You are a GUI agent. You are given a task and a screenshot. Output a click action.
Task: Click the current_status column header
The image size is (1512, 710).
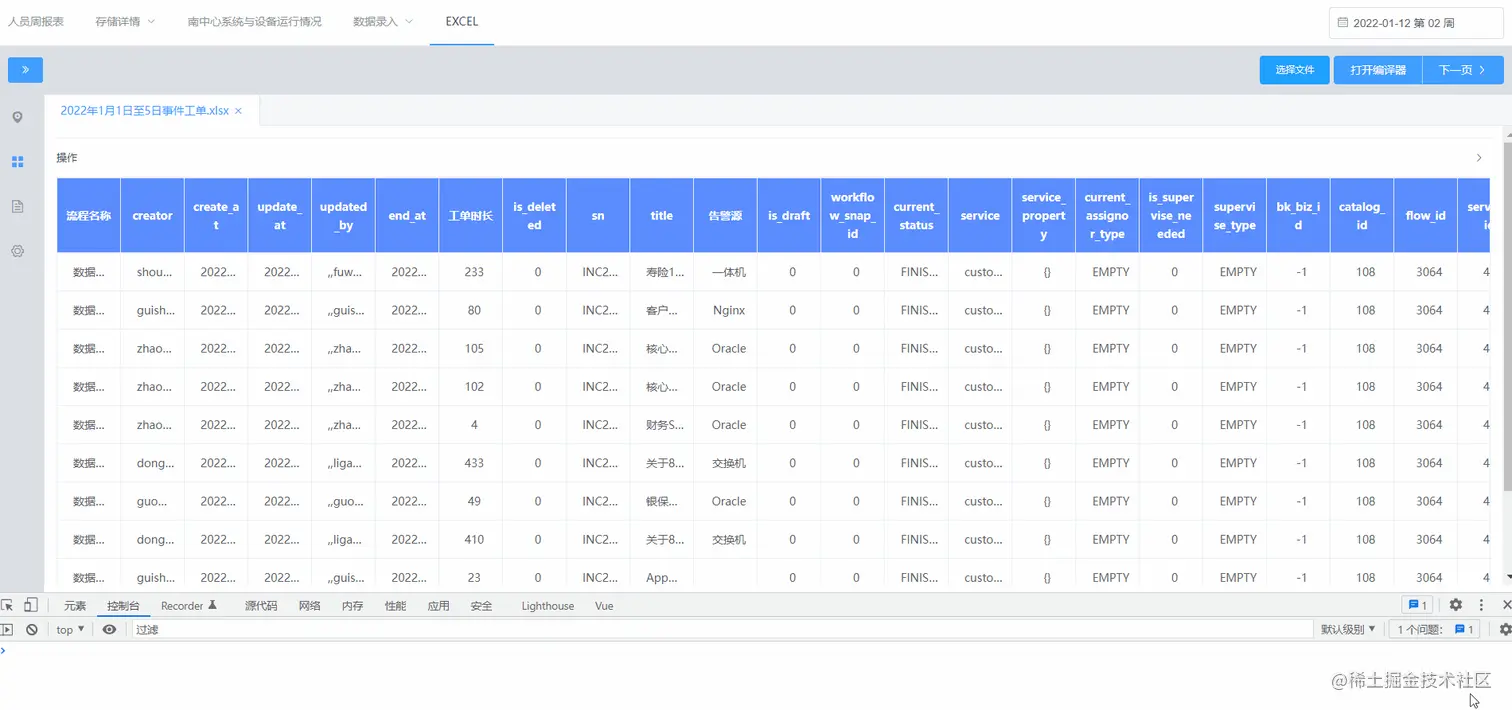[x=916, y=216]
